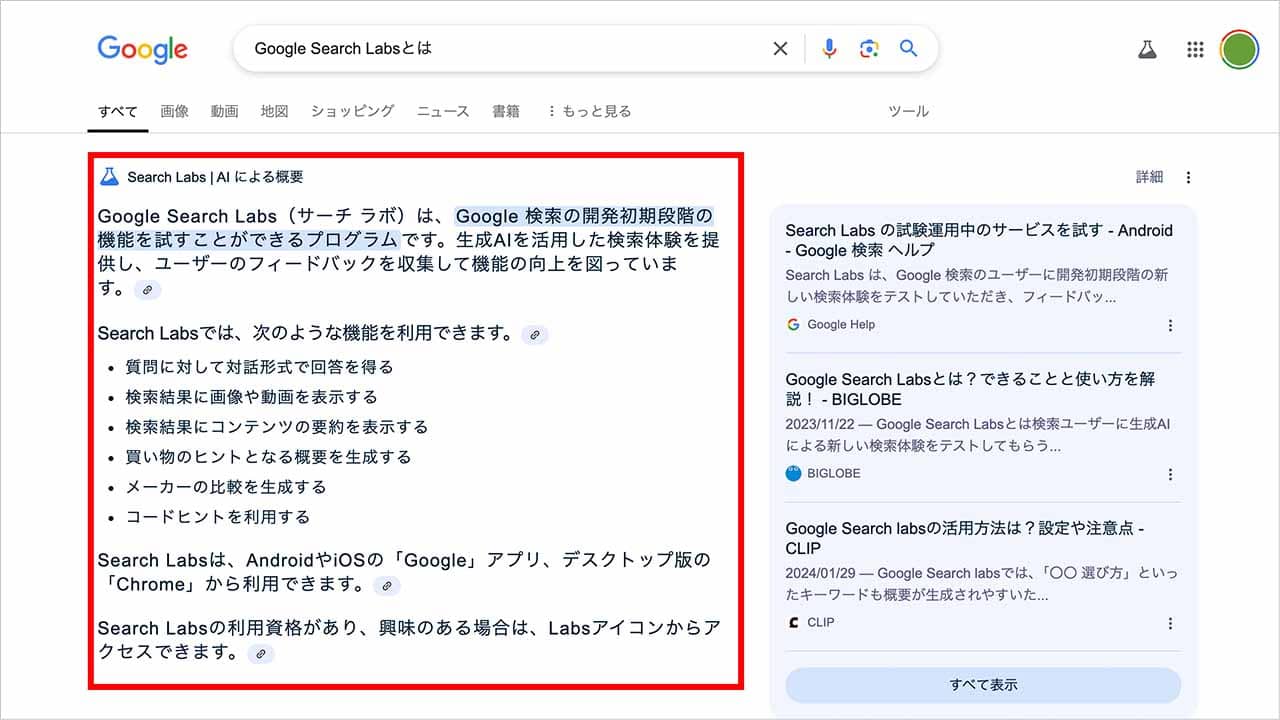
Task: Clear the search box with X
Action: 780,48
